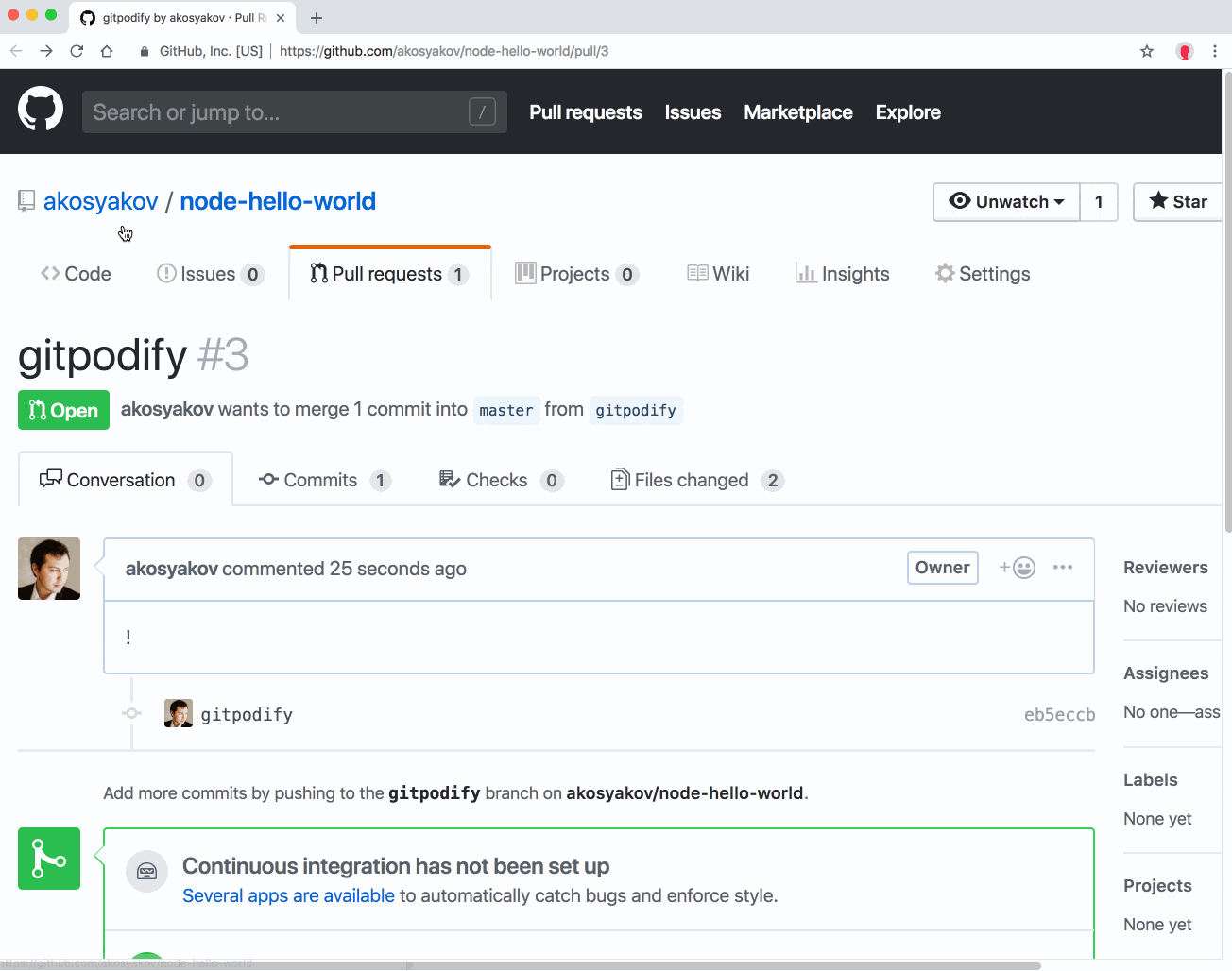The height and width of the screenshot is (971, 1232).
Task: Open comment options via the ellipsis icon
Action: [x=1063, y=567]
